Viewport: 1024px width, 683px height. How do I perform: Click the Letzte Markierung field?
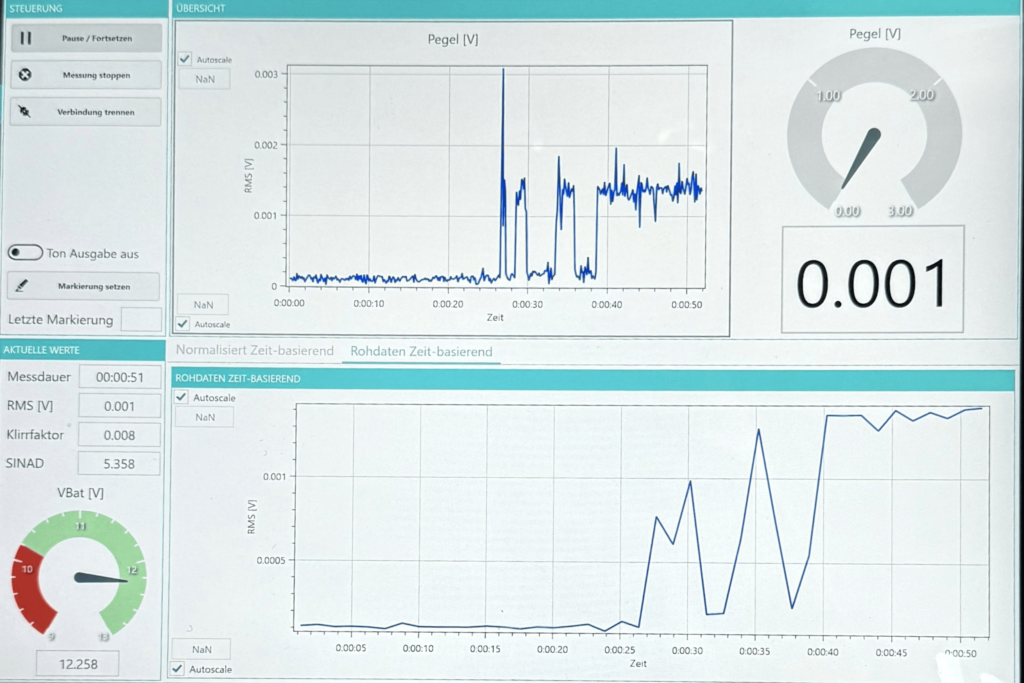[x=140, y=320]
